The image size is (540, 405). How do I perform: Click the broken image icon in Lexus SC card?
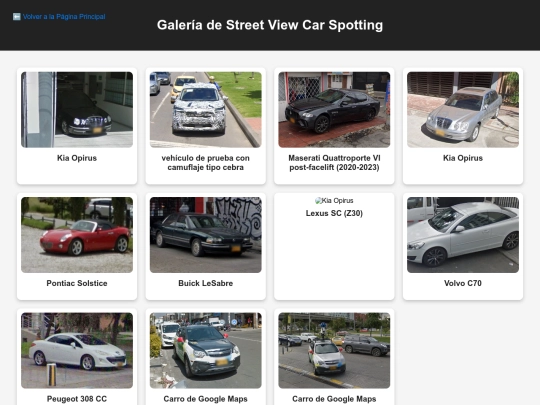(x=318, y=201)
